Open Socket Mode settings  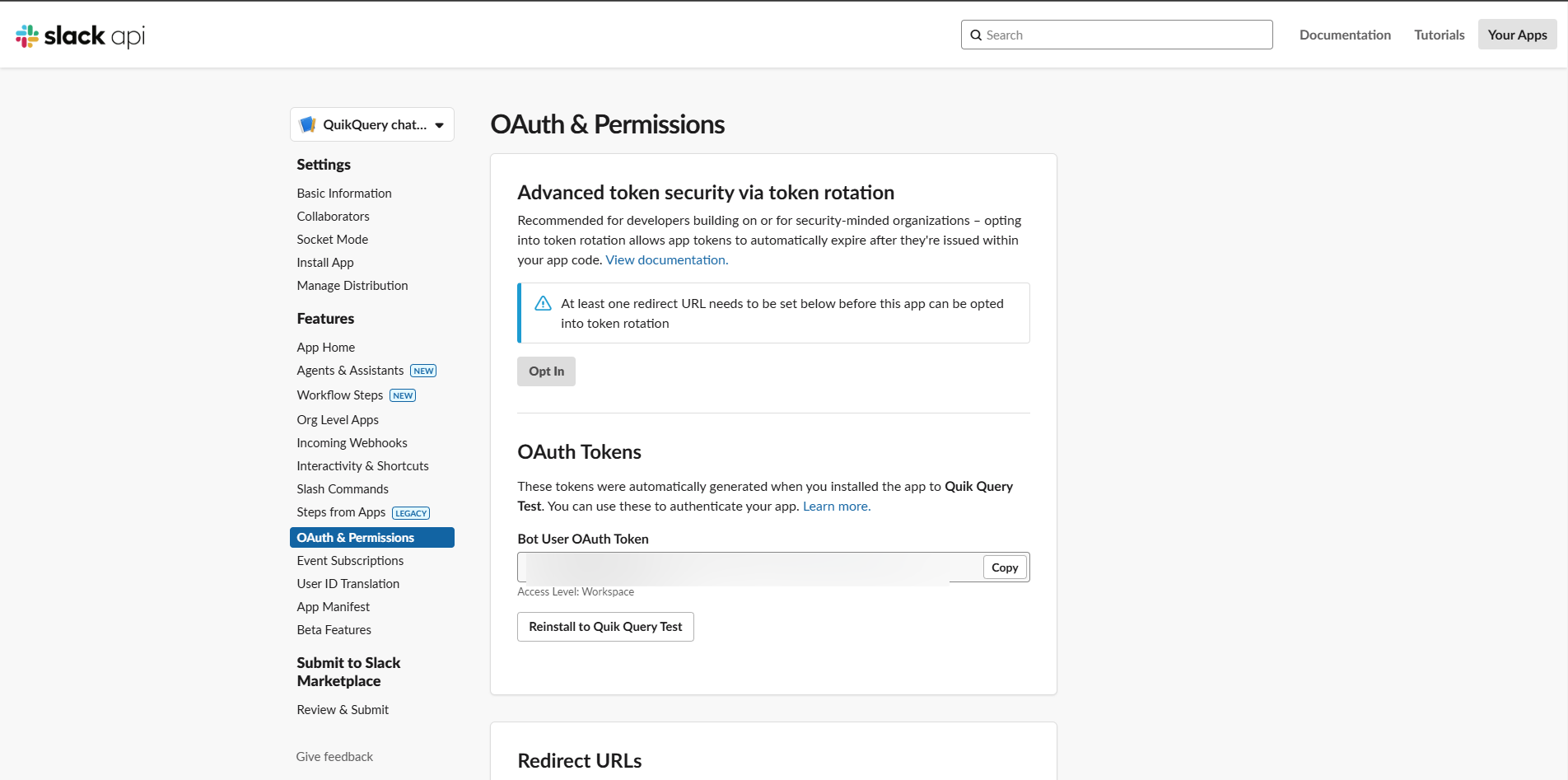tap(332, 240)
